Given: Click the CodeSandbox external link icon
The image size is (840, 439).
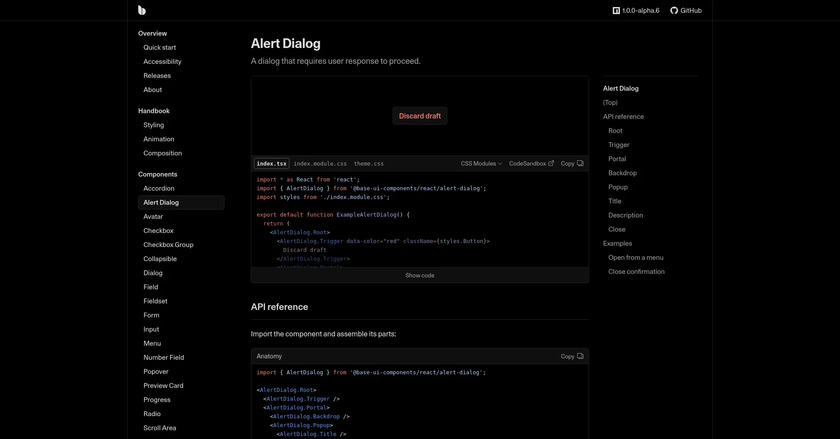Looking at the screenshot, I should 551,163.
